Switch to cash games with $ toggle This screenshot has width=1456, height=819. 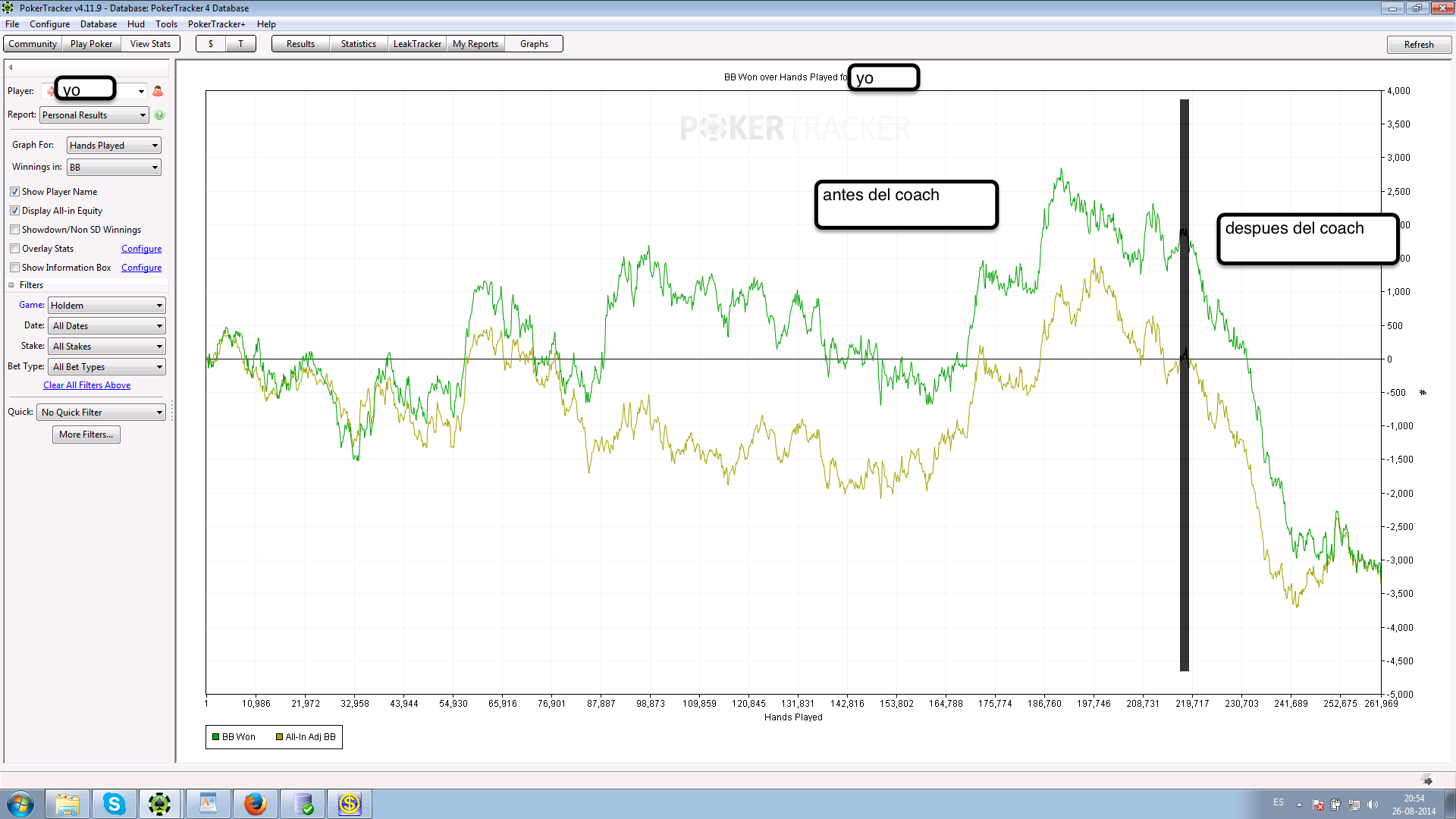coord(211,44)
